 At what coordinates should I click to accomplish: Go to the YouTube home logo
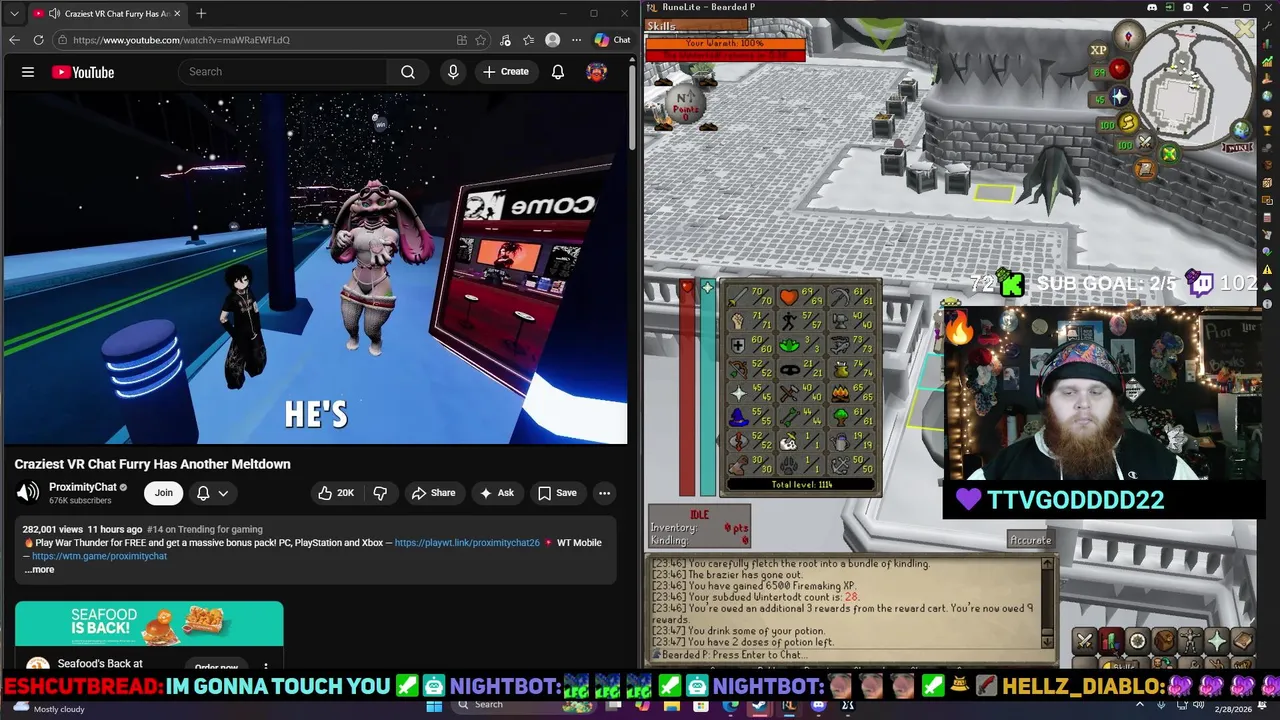click(x=83, y=72)
